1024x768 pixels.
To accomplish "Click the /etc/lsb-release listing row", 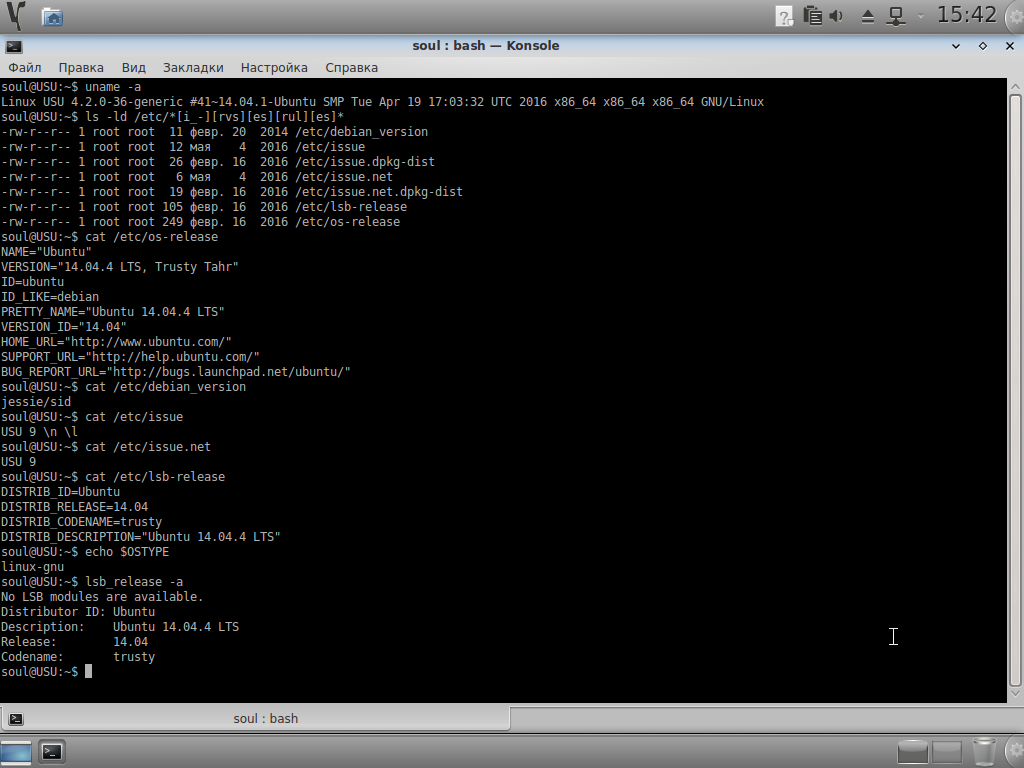I will [x=204, y=207].
